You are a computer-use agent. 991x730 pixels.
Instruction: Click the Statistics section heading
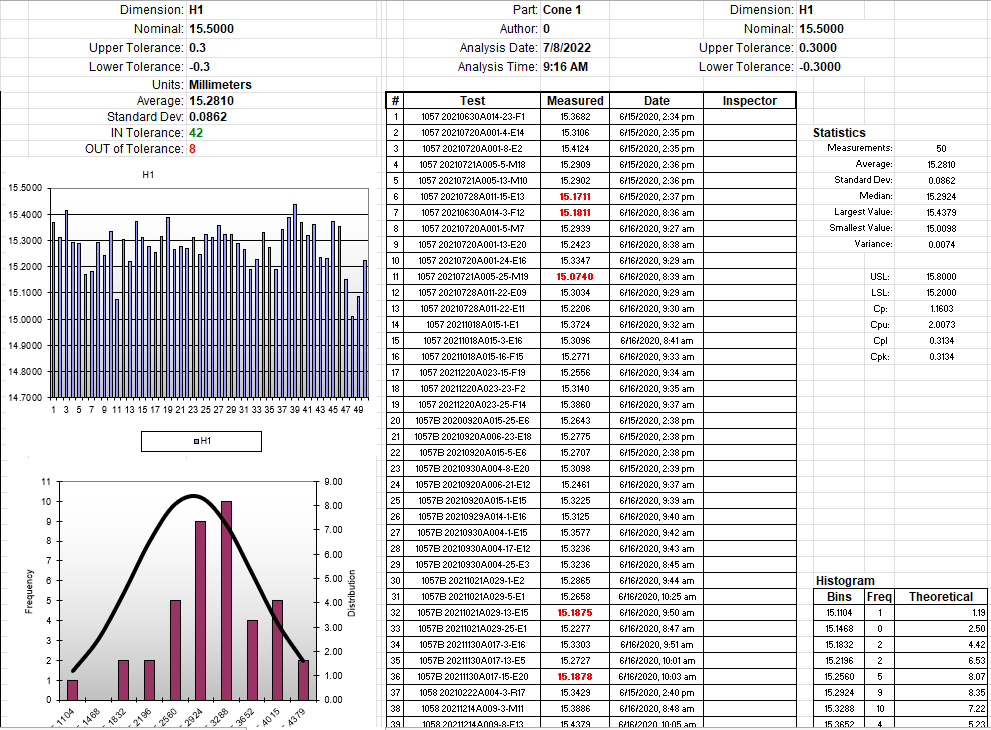coord(839,133)
